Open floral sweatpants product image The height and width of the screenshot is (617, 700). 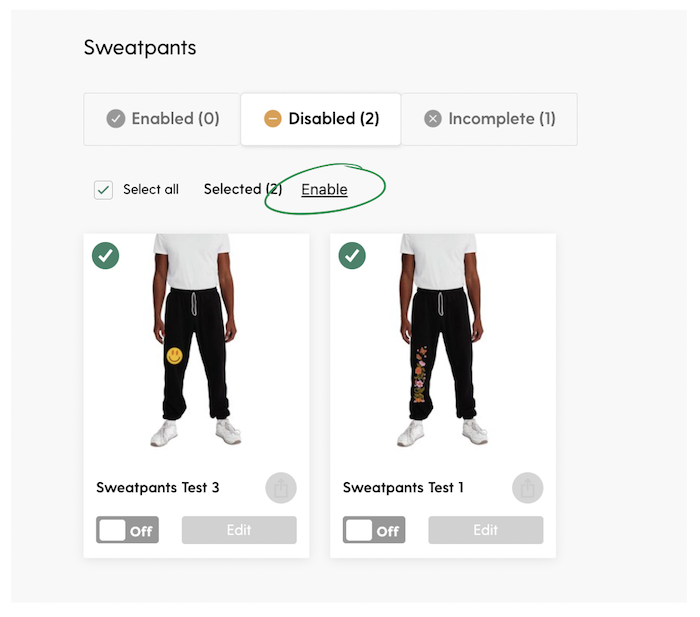click(442, 341)
